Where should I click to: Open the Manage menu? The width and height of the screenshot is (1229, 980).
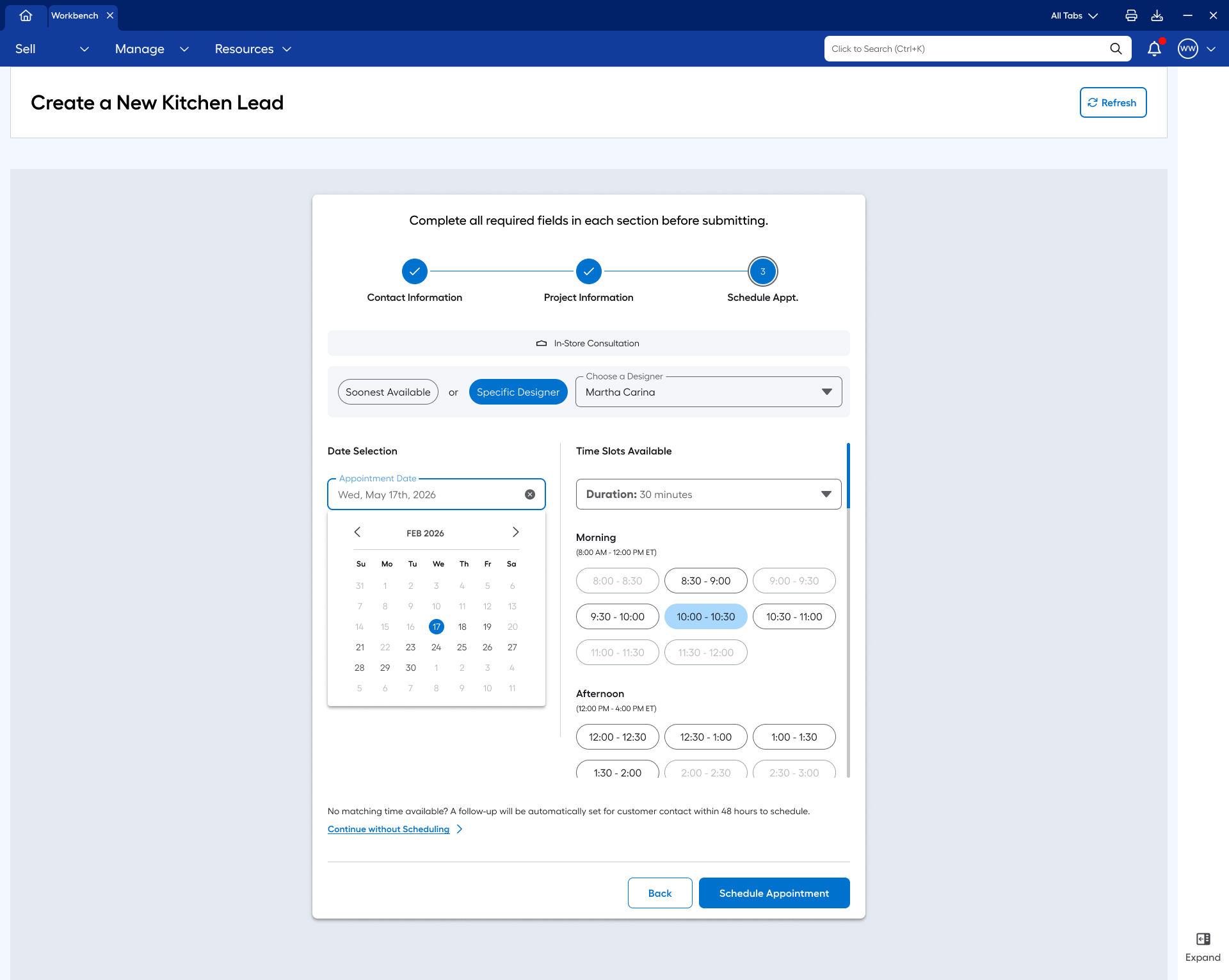point(152,49)
